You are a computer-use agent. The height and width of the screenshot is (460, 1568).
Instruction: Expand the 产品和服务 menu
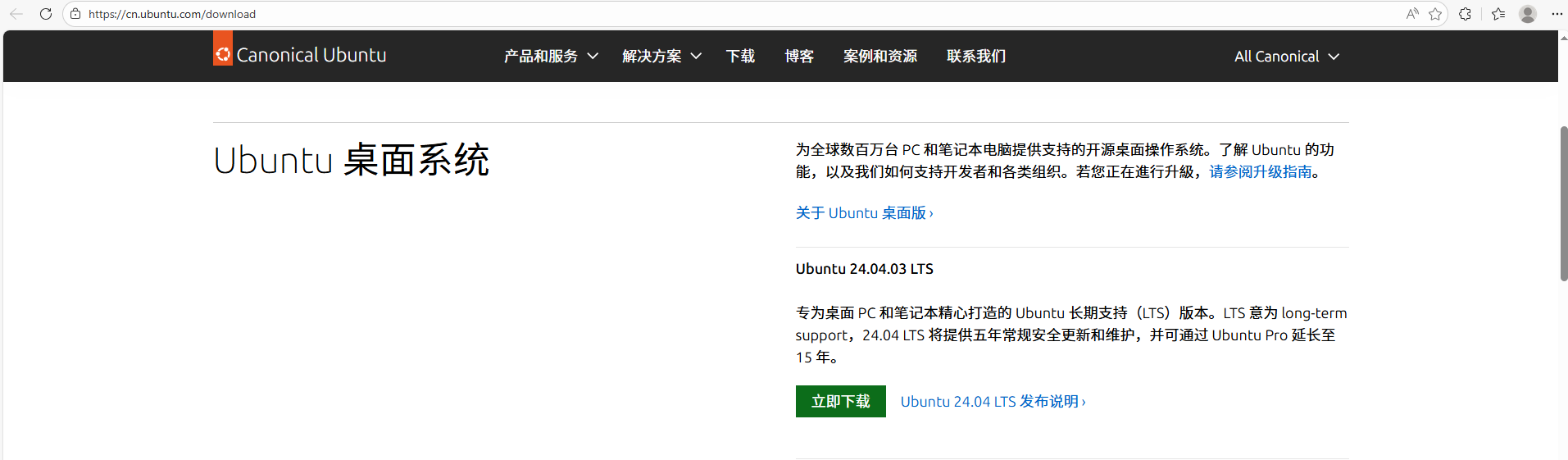[551, 57]
